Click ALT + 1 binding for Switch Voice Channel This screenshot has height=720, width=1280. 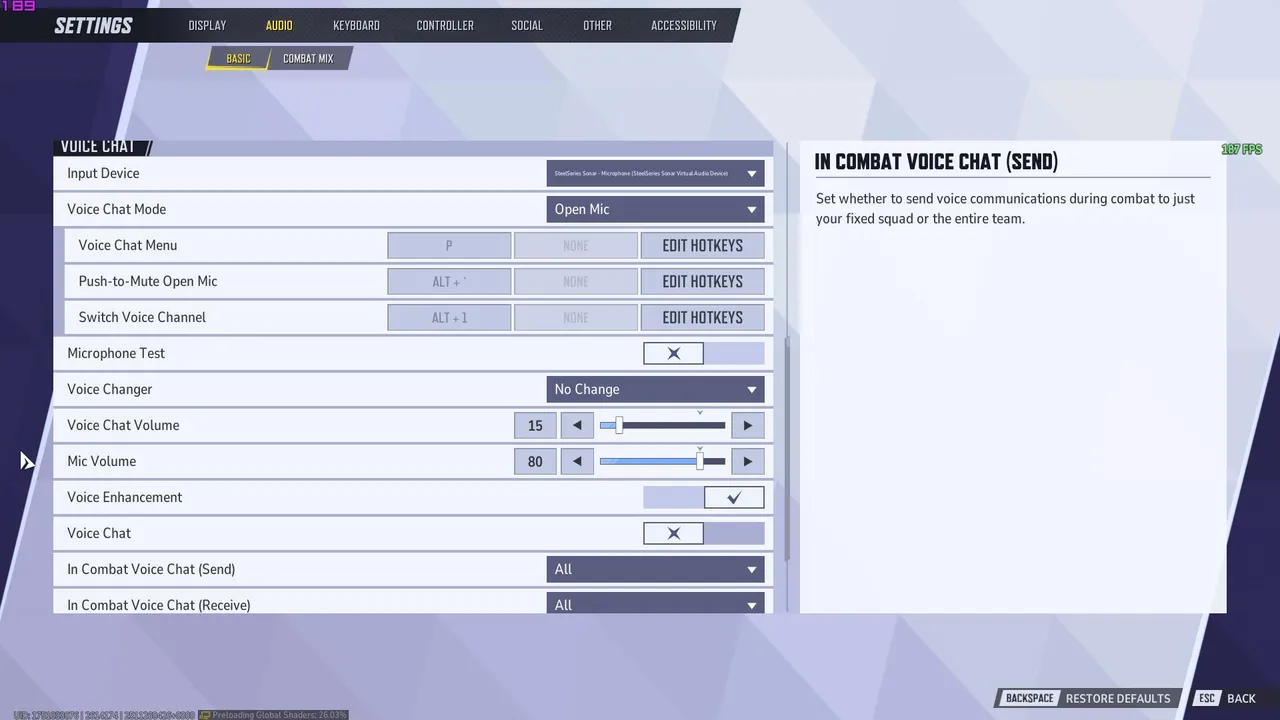449,317
